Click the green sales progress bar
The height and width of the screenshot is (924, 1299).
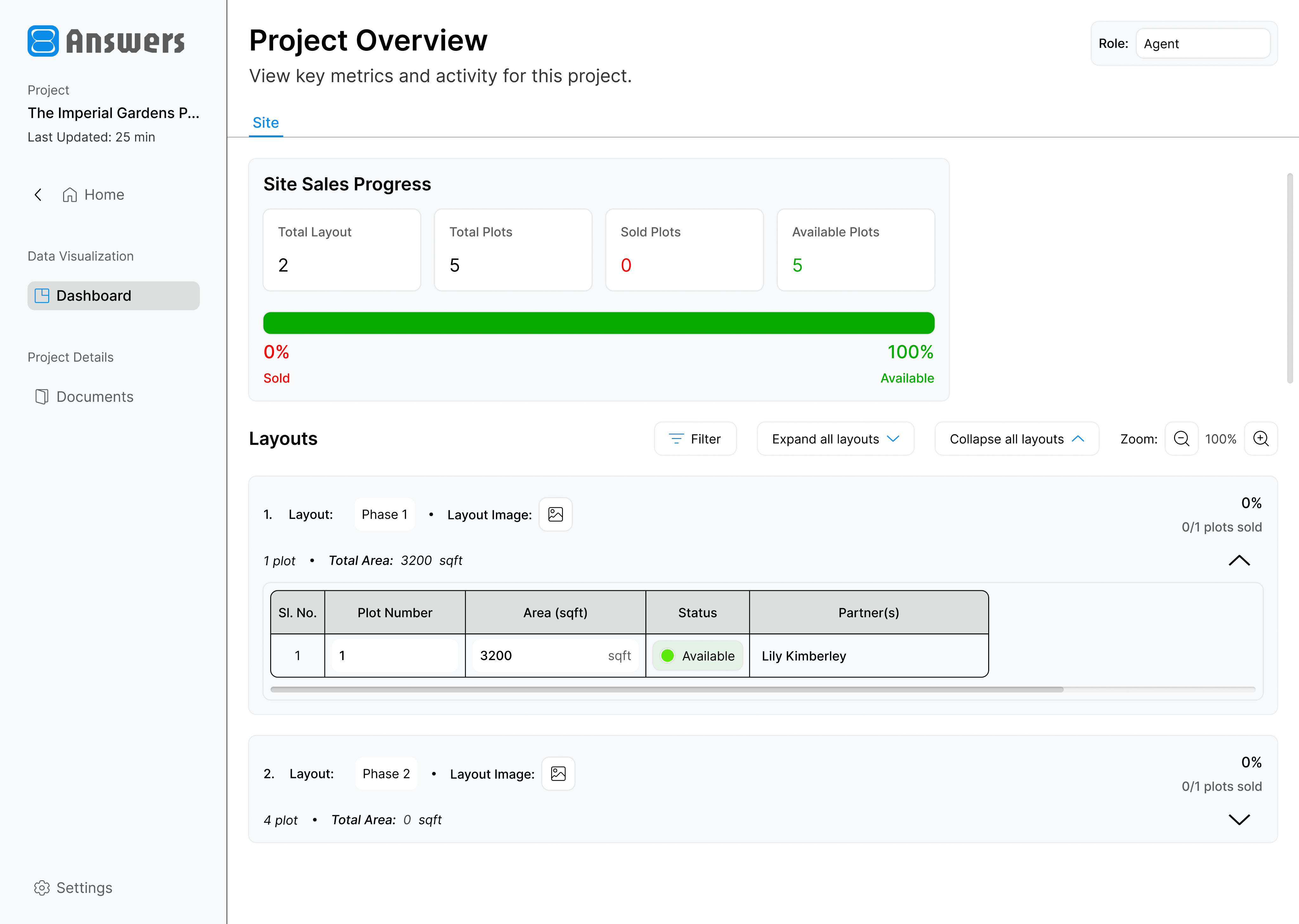[599, 323]
